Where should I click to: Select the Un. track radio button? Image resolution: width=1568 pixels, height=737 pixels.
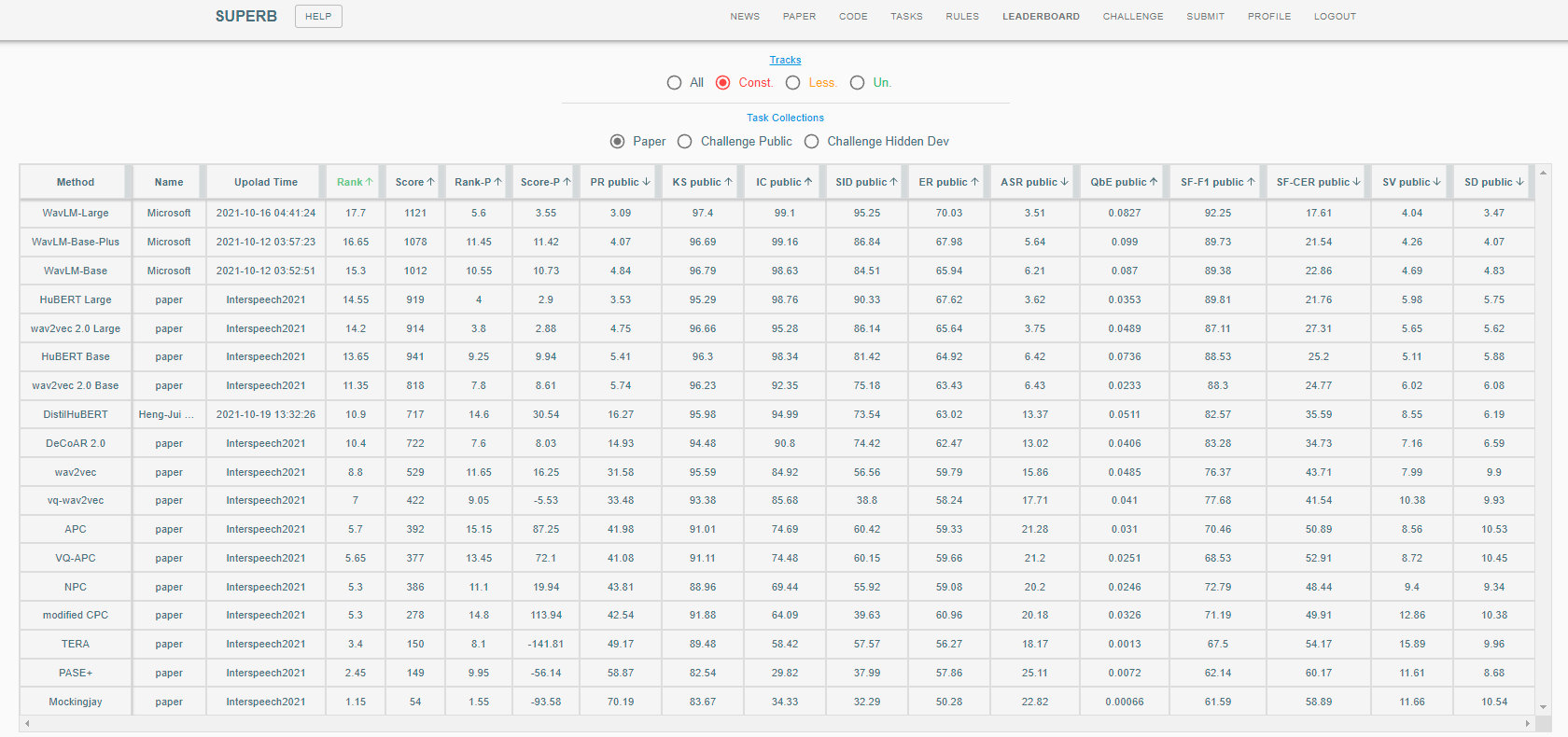857,83
